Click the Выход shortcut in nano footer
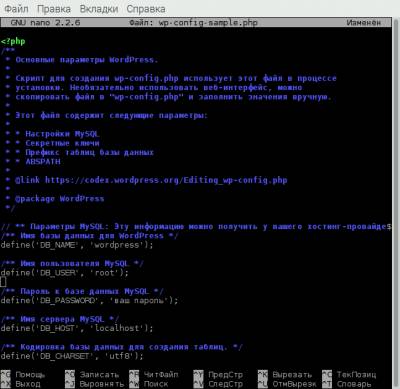 (20, 384)
